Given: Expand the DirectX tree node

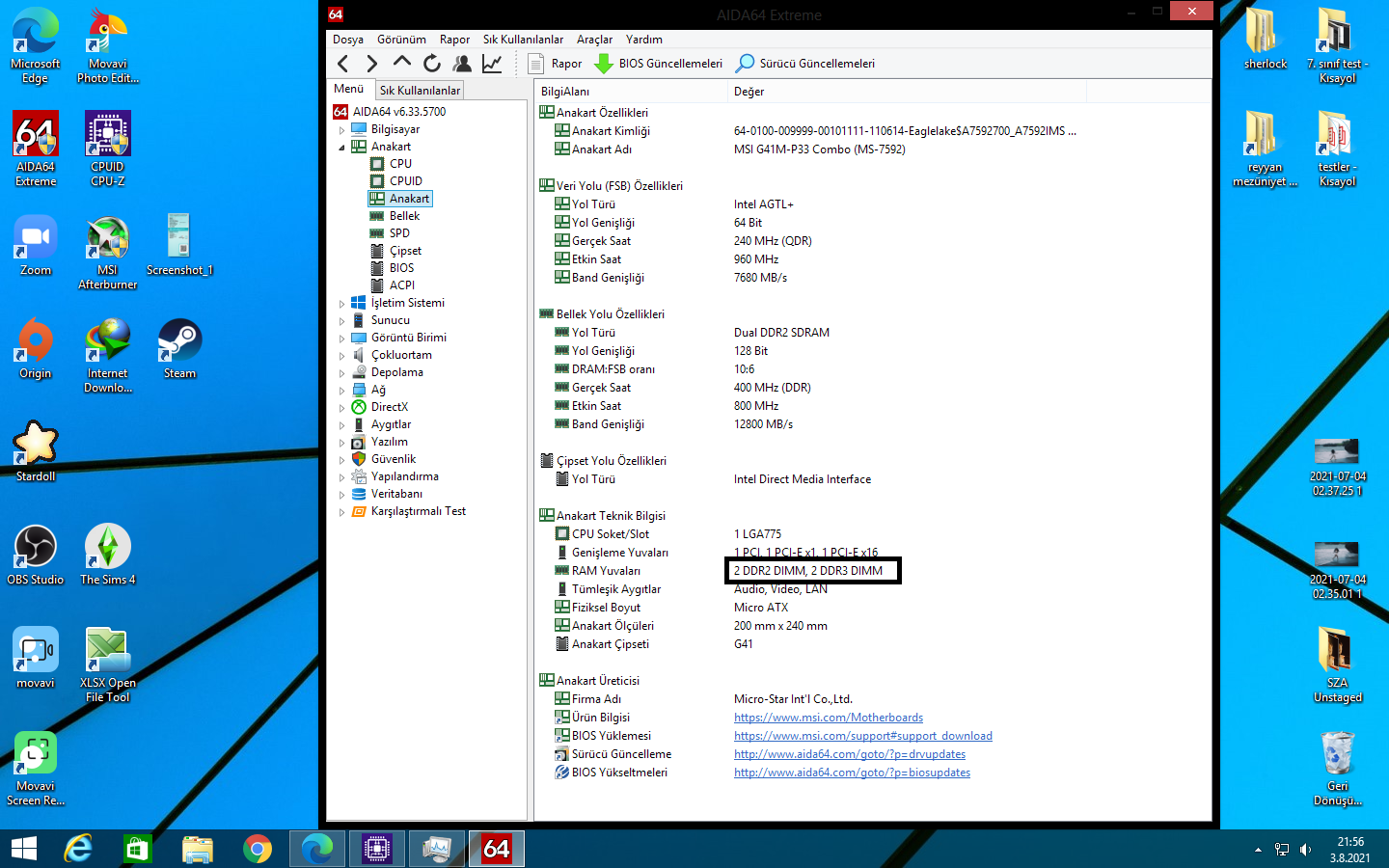Looking at the screenshot, I should click(x=341, y=408).
